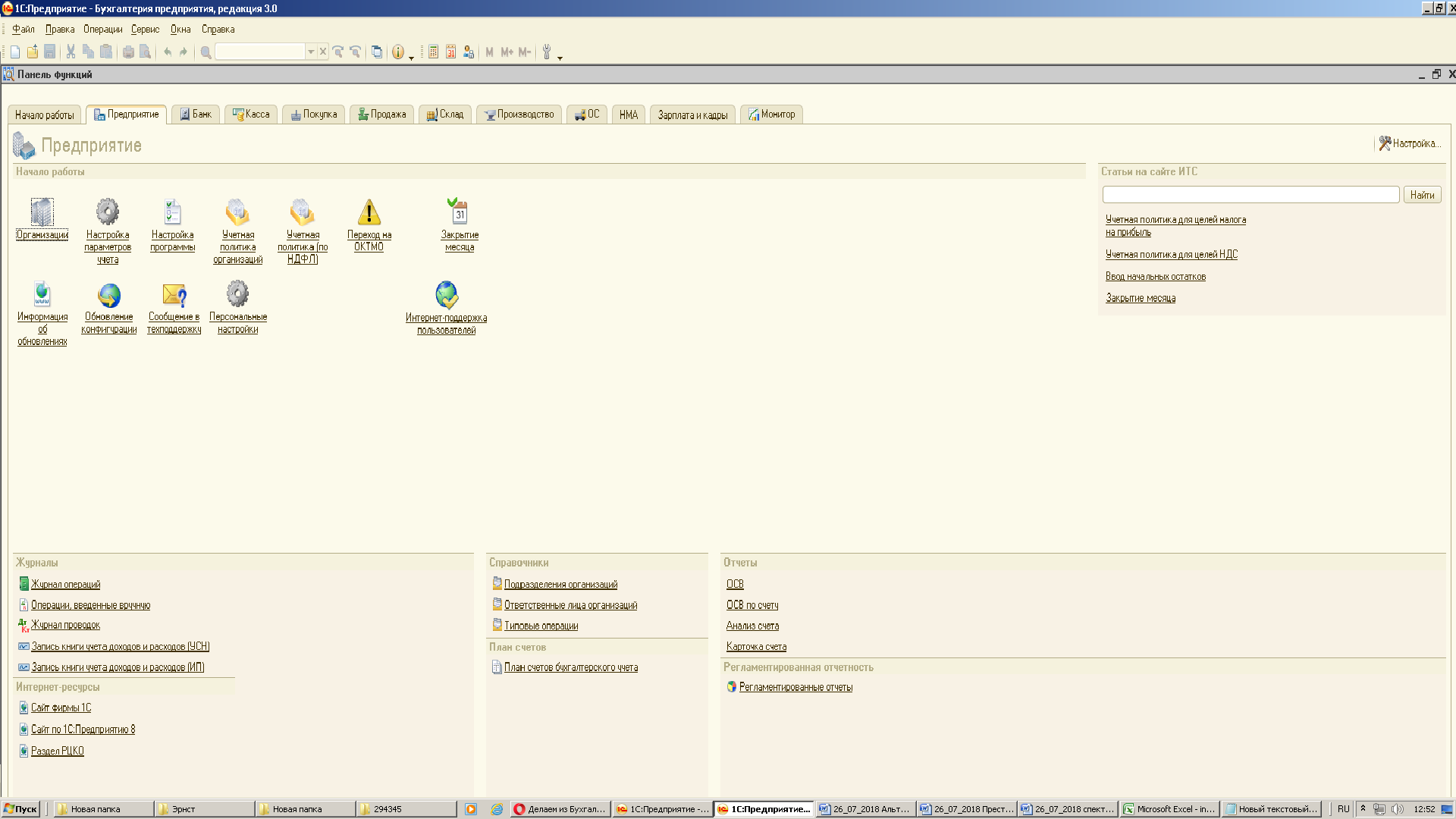Image resolution: width=1456 pixels, height=819 pixels.
Task: Click the Find previous toolbar icon
Action: point(355,52)
